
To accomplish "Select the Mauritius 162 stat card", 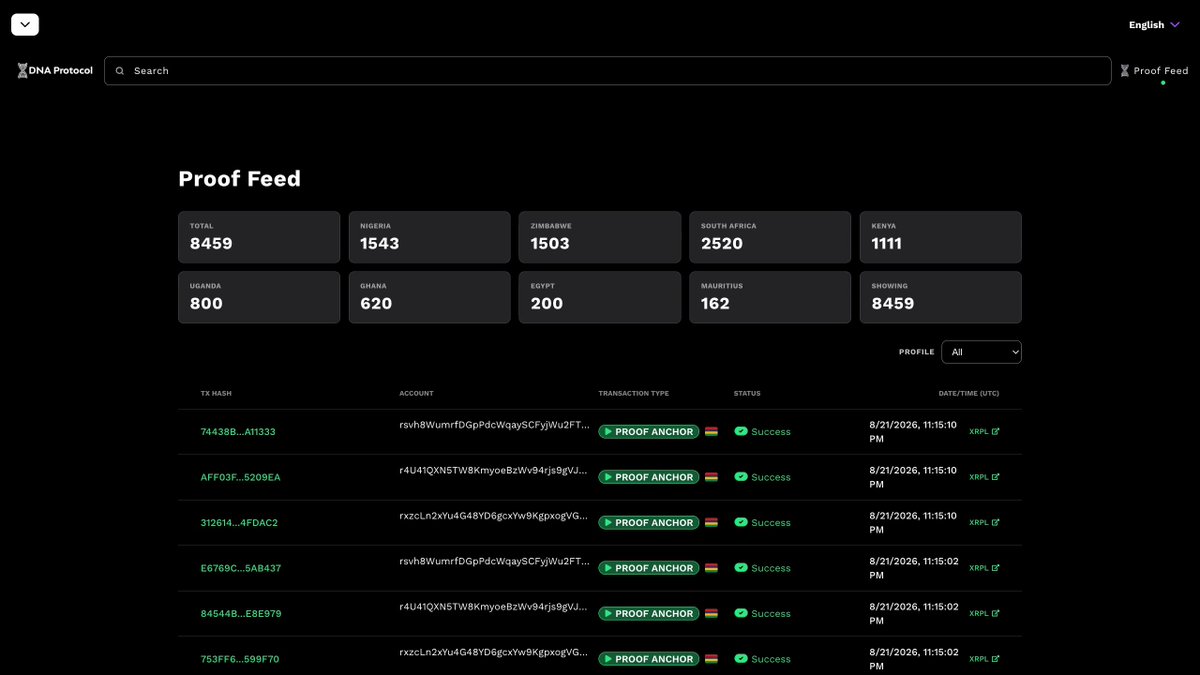I will point(770,297).
